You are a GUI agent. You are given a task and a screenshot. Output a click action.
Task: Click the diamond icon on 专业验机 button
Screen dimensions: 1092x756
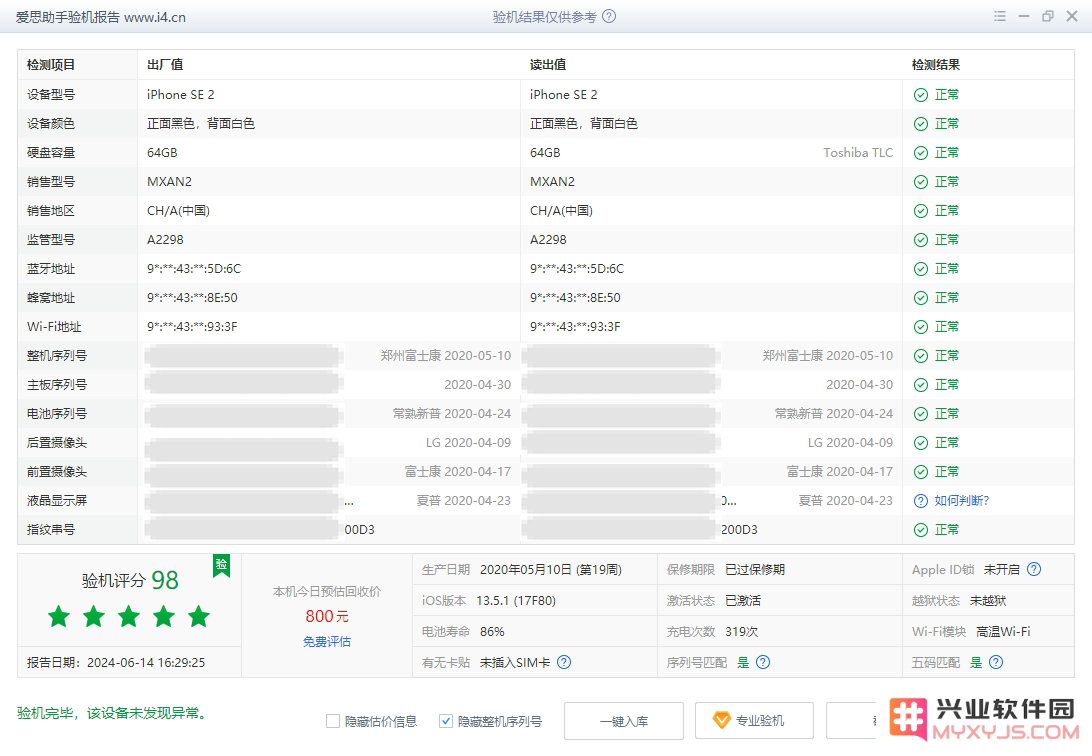(x=722, y=720)
